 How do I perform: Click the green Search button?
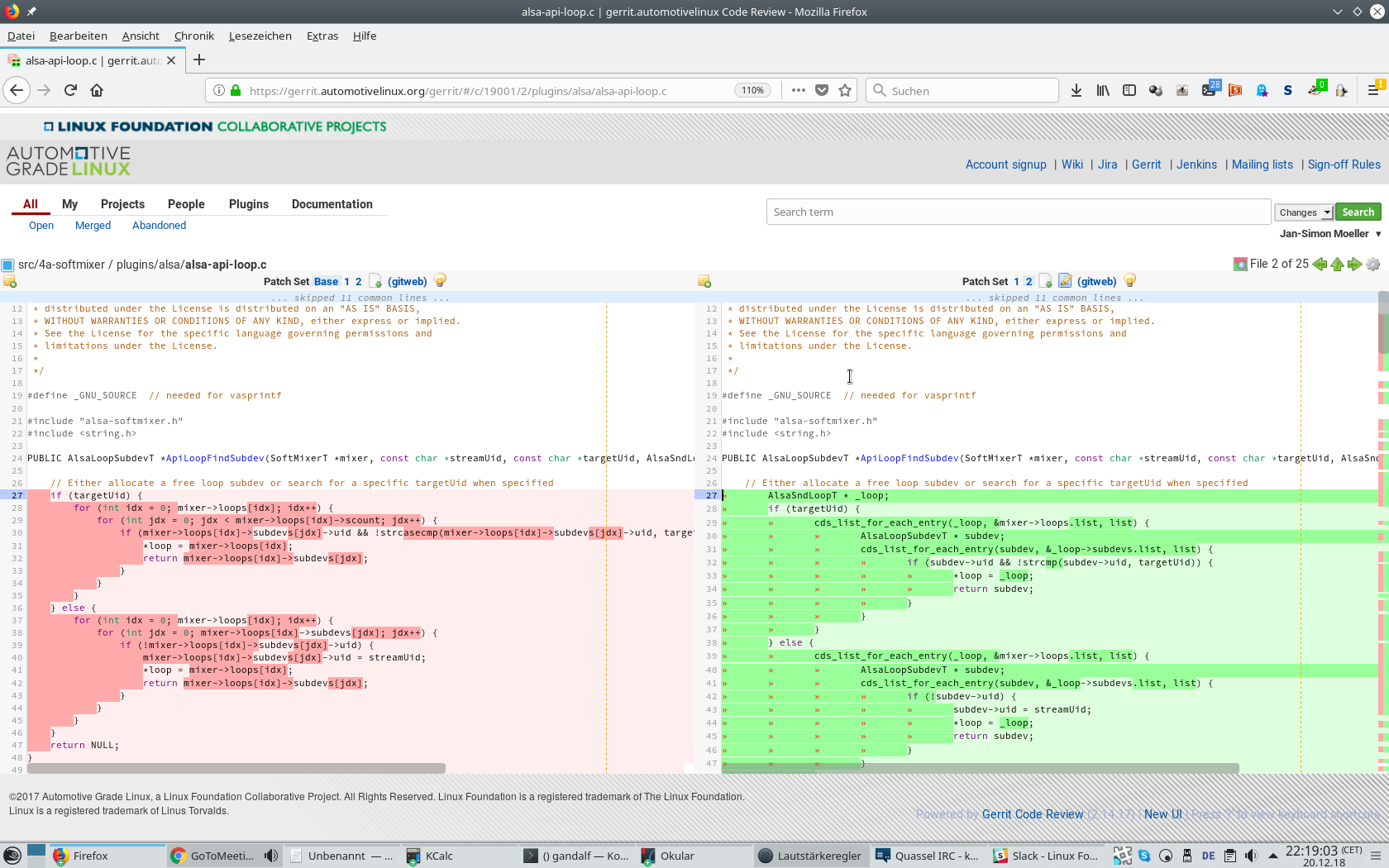click(x=1358, y=212)
